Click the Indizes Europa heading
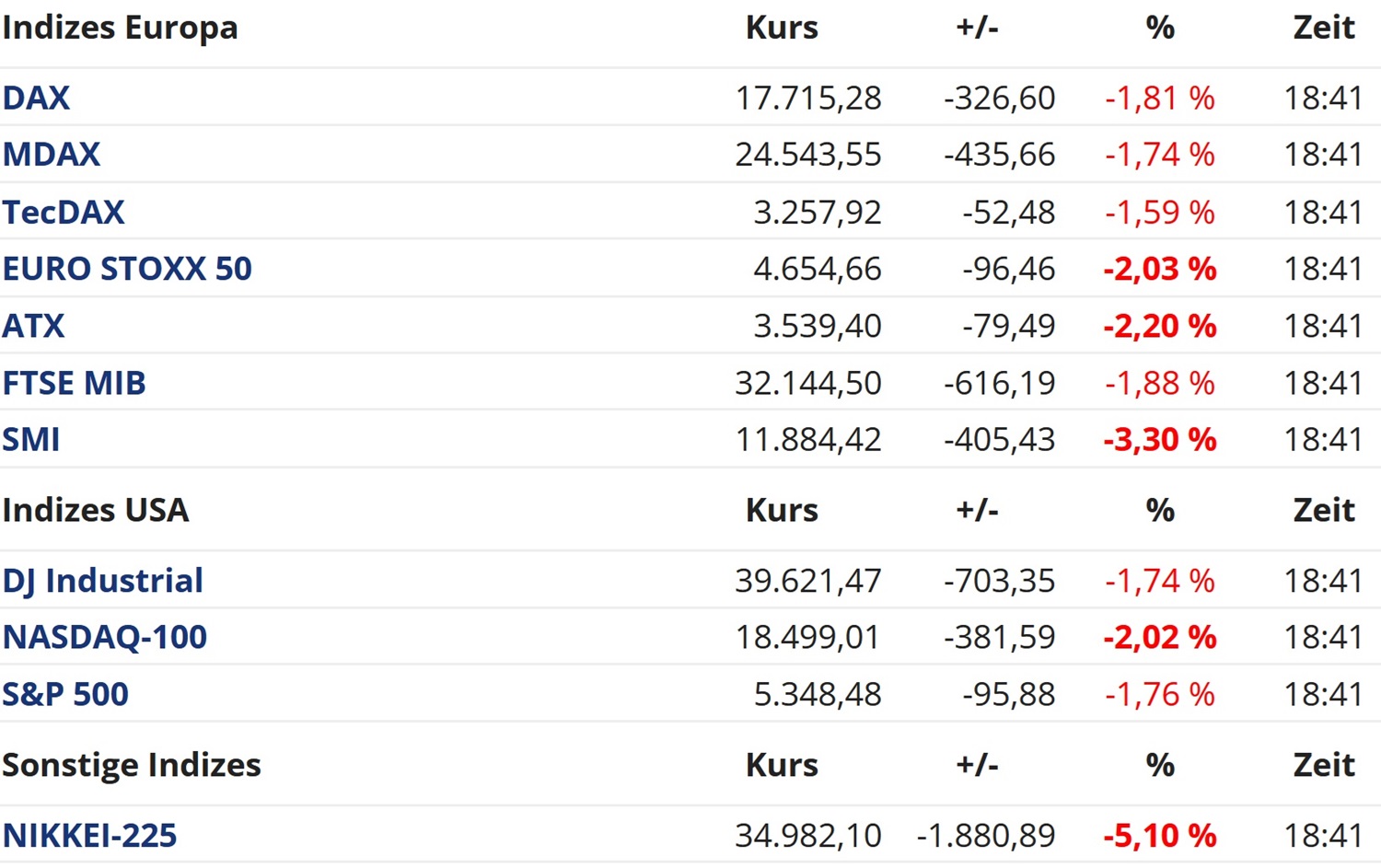This screenshot has width=1381, height=868. click(121, 28)
